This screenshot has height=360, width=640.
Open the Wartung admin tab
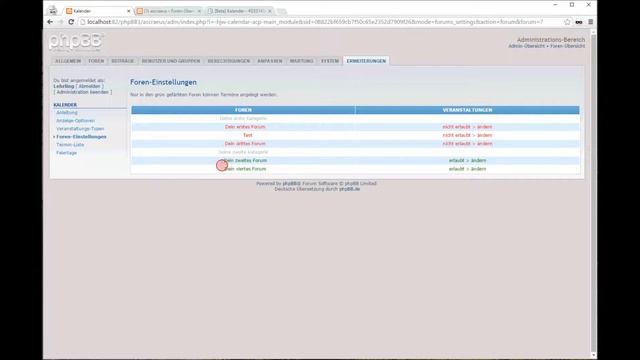pos(302,61)
